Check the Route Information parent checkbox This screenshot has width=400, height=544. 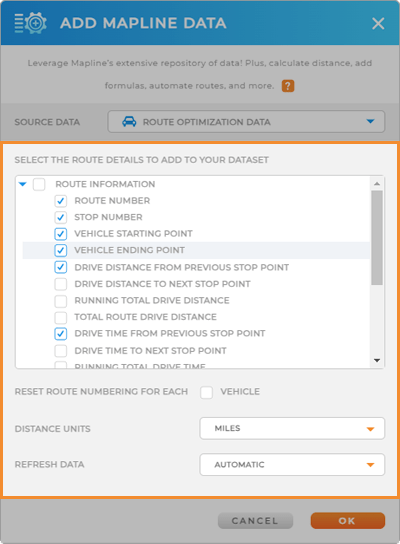coord(39,184)
